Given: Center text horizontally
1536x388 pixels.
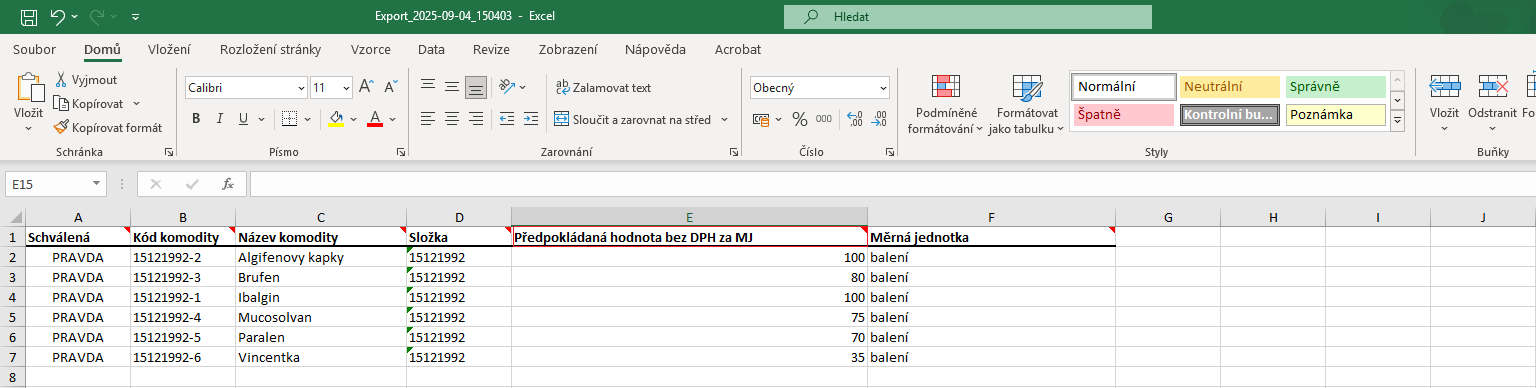Looking at the screenshot, I should click(x=452, y=119).
